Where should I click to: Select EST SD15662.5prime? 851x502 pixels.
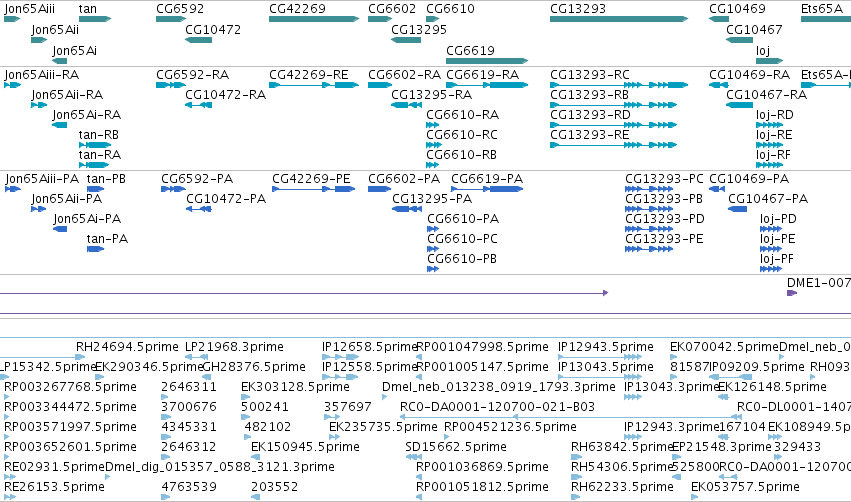(455, 447)
